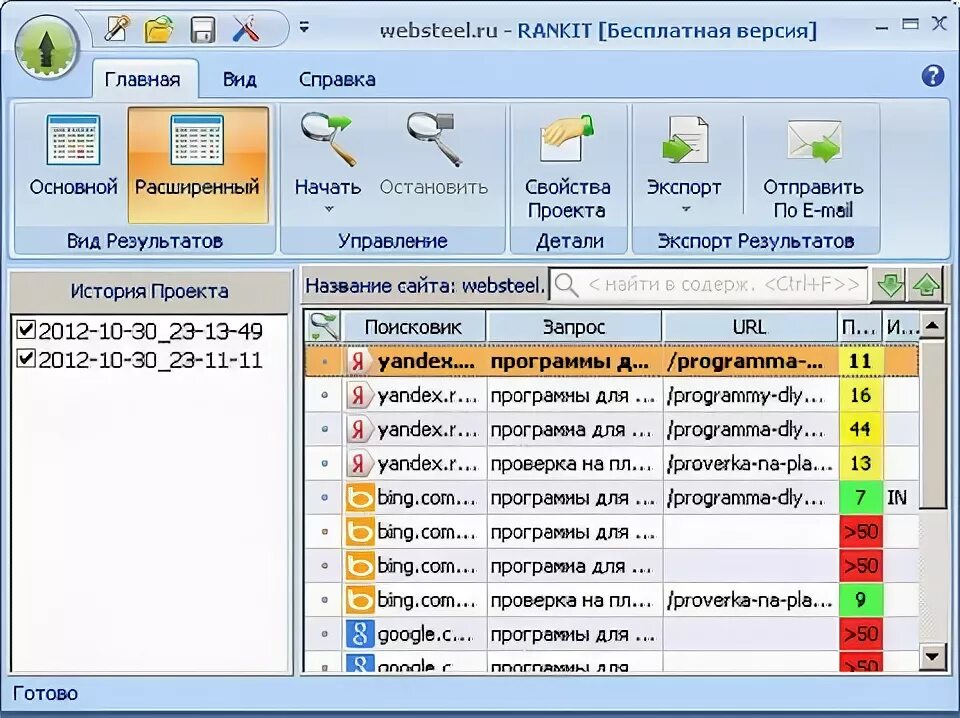Sort by the Поисковик column header
The height and width of the screenshot is (718, 960).
tap(413, 327)
